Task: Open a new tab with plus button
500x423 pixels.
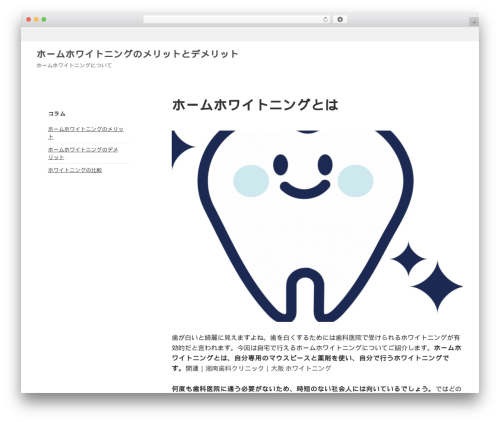Action: pos(474,22)
